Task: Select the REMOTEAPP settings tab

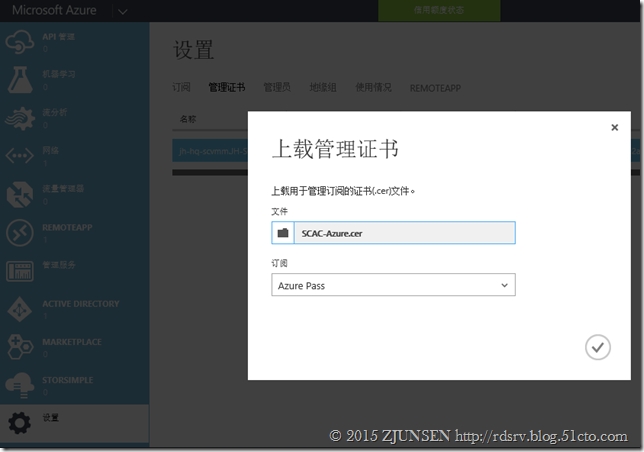Action: pos(435,88)
